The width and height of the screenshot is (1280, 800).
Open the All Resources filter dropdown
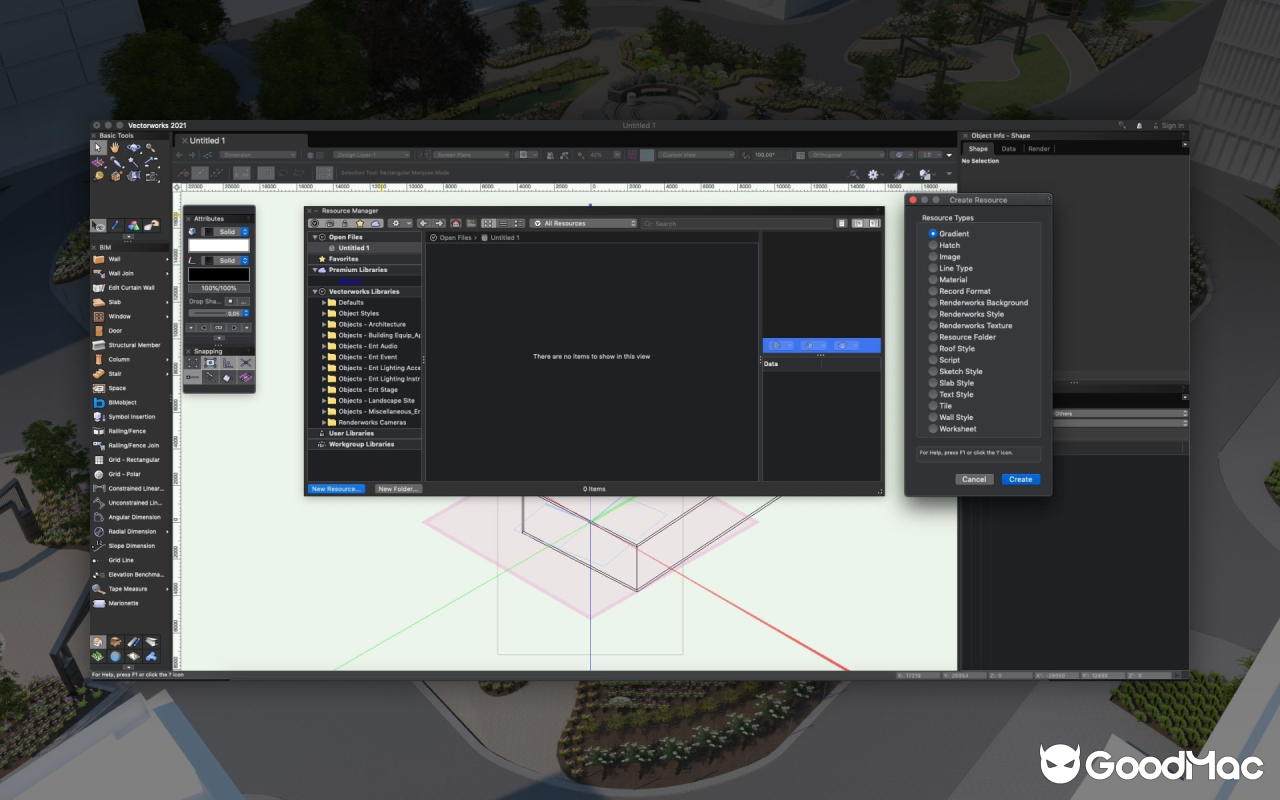coord(584,223)
